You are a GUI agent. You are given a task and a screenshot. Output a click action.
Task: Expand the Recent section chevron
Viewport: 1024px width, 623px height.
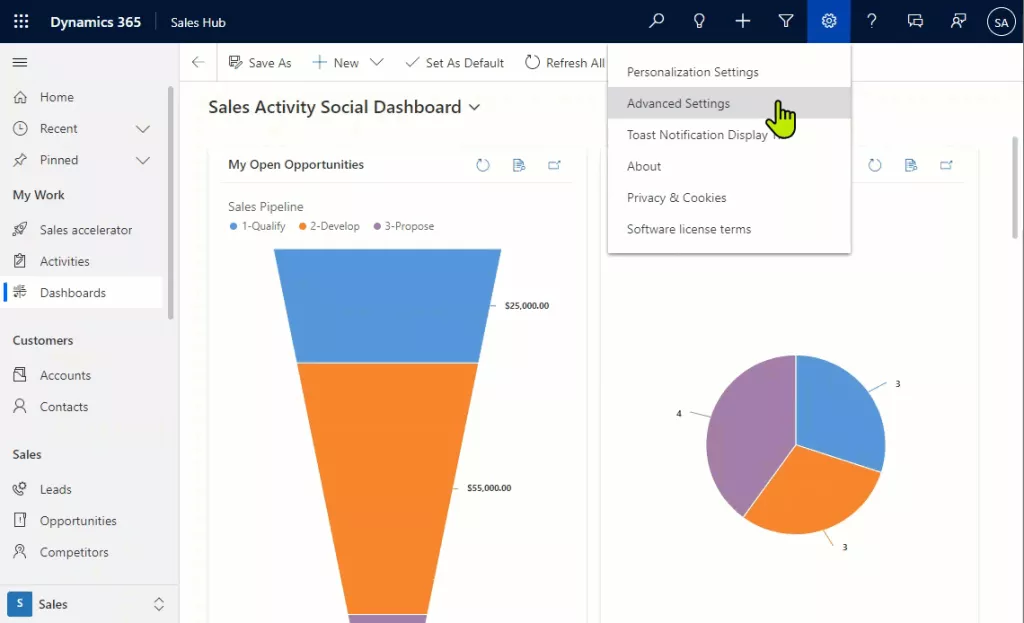(x=143, y=129)
